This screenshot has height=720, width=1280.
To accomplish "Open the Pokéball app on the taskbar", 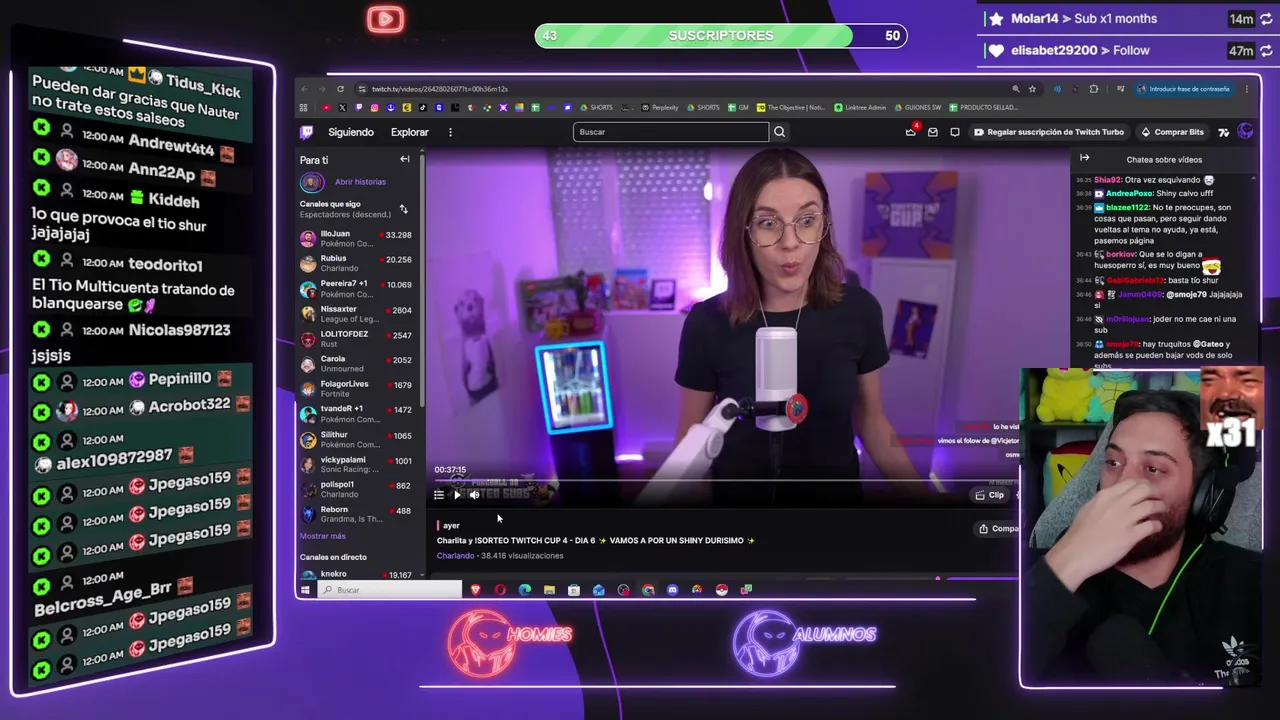I will tap(721, 590).
